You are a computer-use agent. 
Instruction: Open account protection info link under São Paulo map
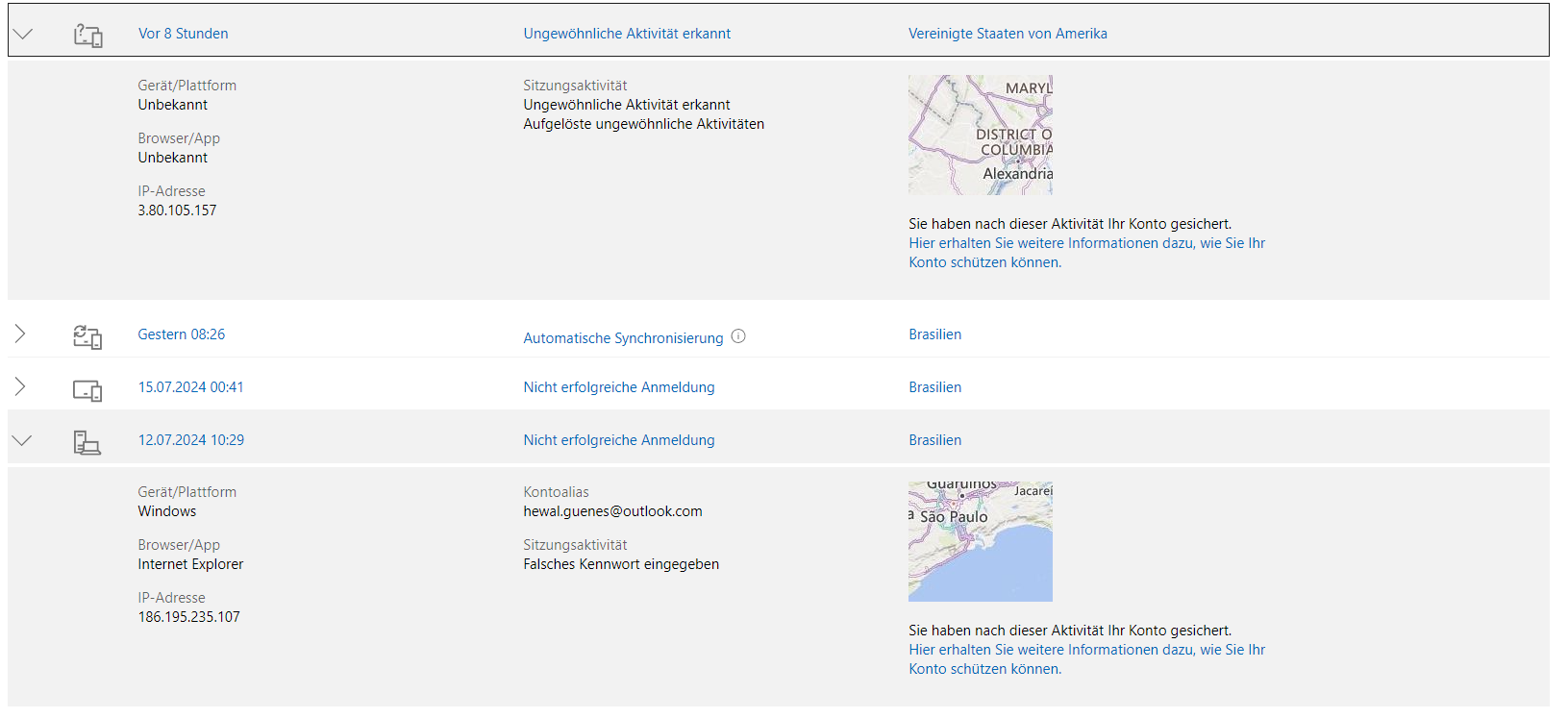tap(1086, 659)
